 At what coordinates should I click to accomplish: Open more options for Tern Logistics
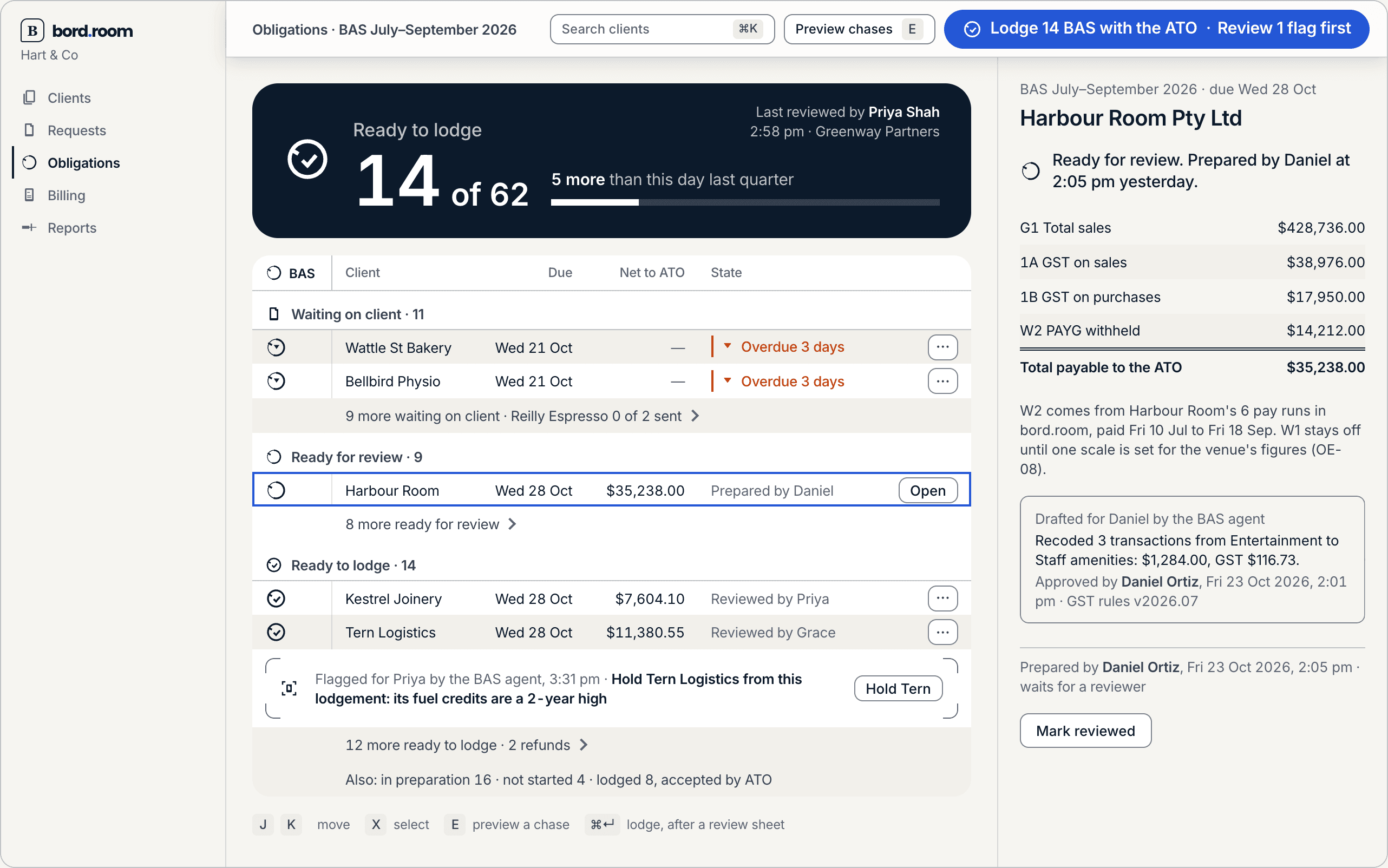[x=942, y=633]
